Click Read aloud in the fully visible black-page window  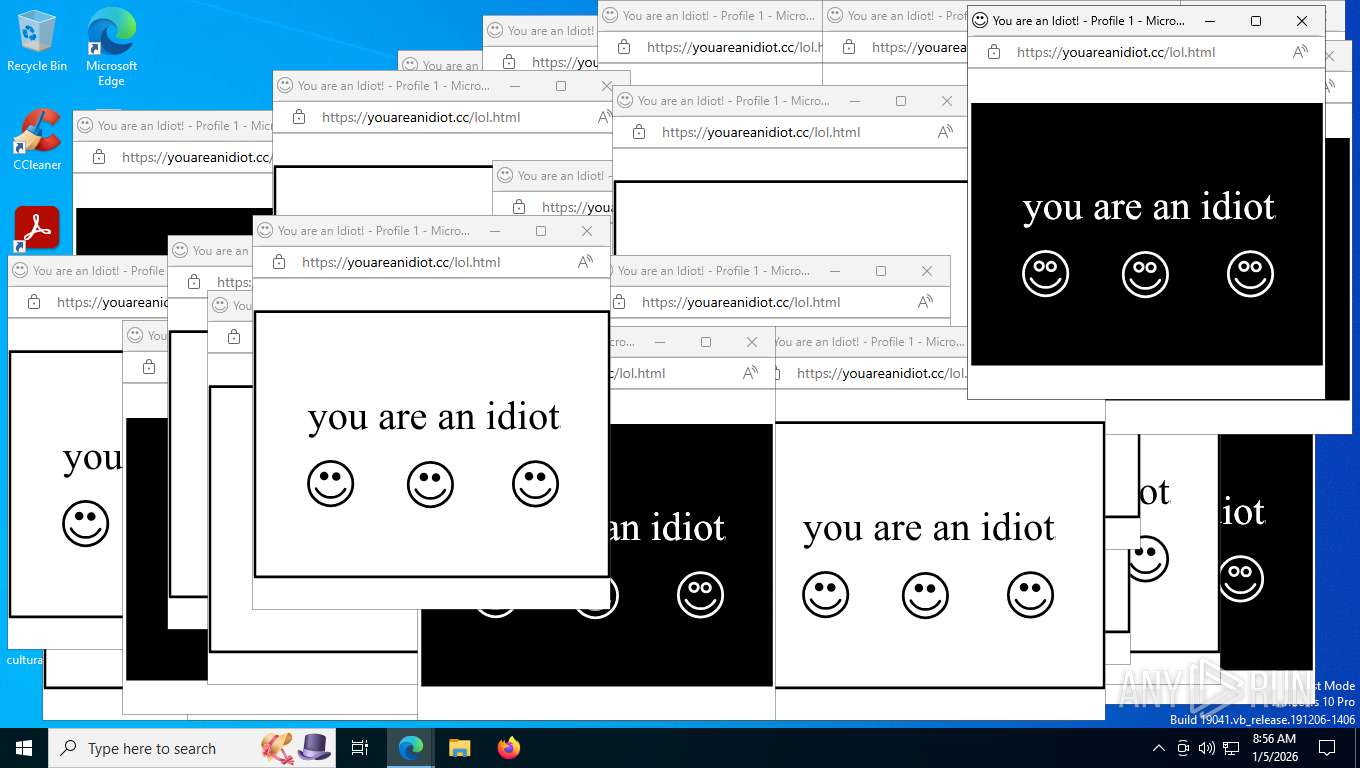[1300, 52]
